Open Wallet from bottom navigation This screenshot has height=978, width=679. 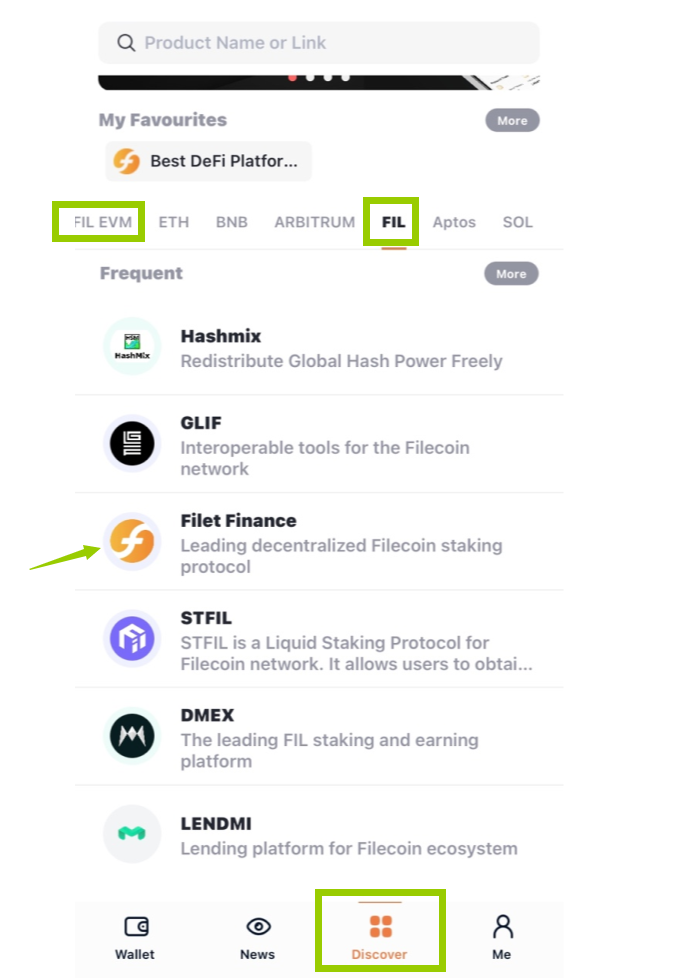pyautogui.click(x=135, y=937)
